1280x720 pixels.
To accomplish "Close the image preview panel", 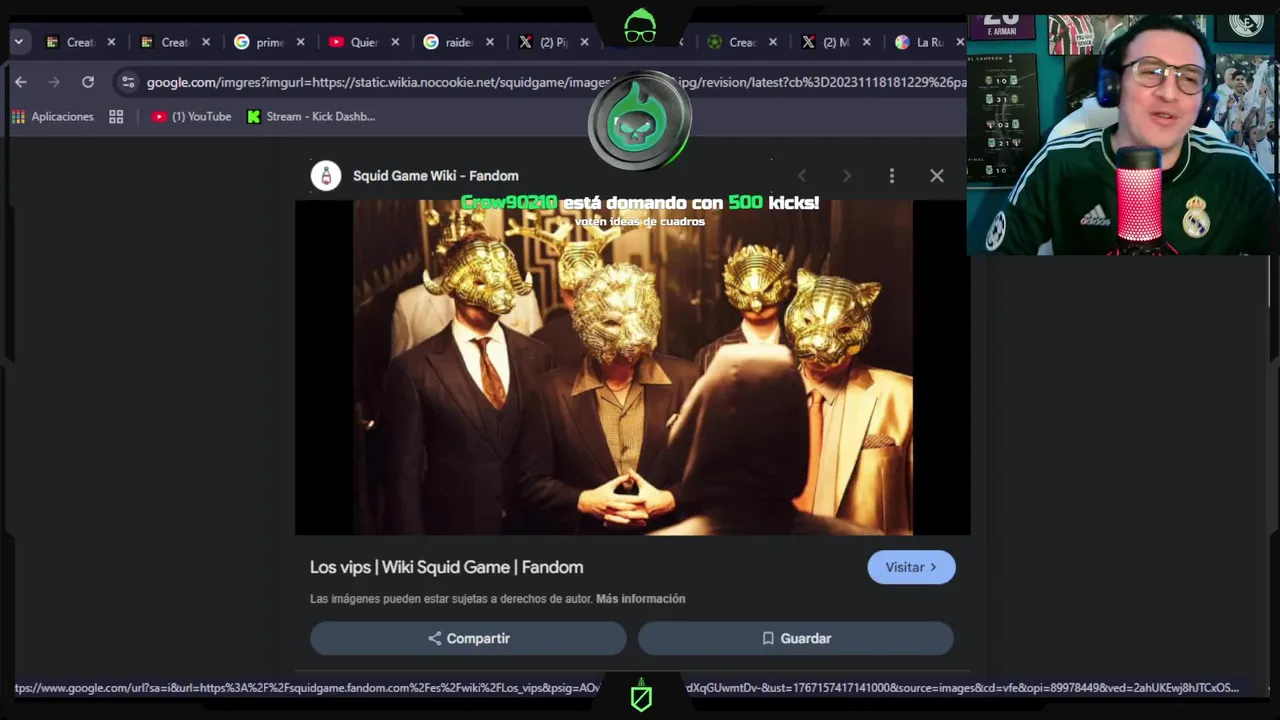I will point(937,176).
